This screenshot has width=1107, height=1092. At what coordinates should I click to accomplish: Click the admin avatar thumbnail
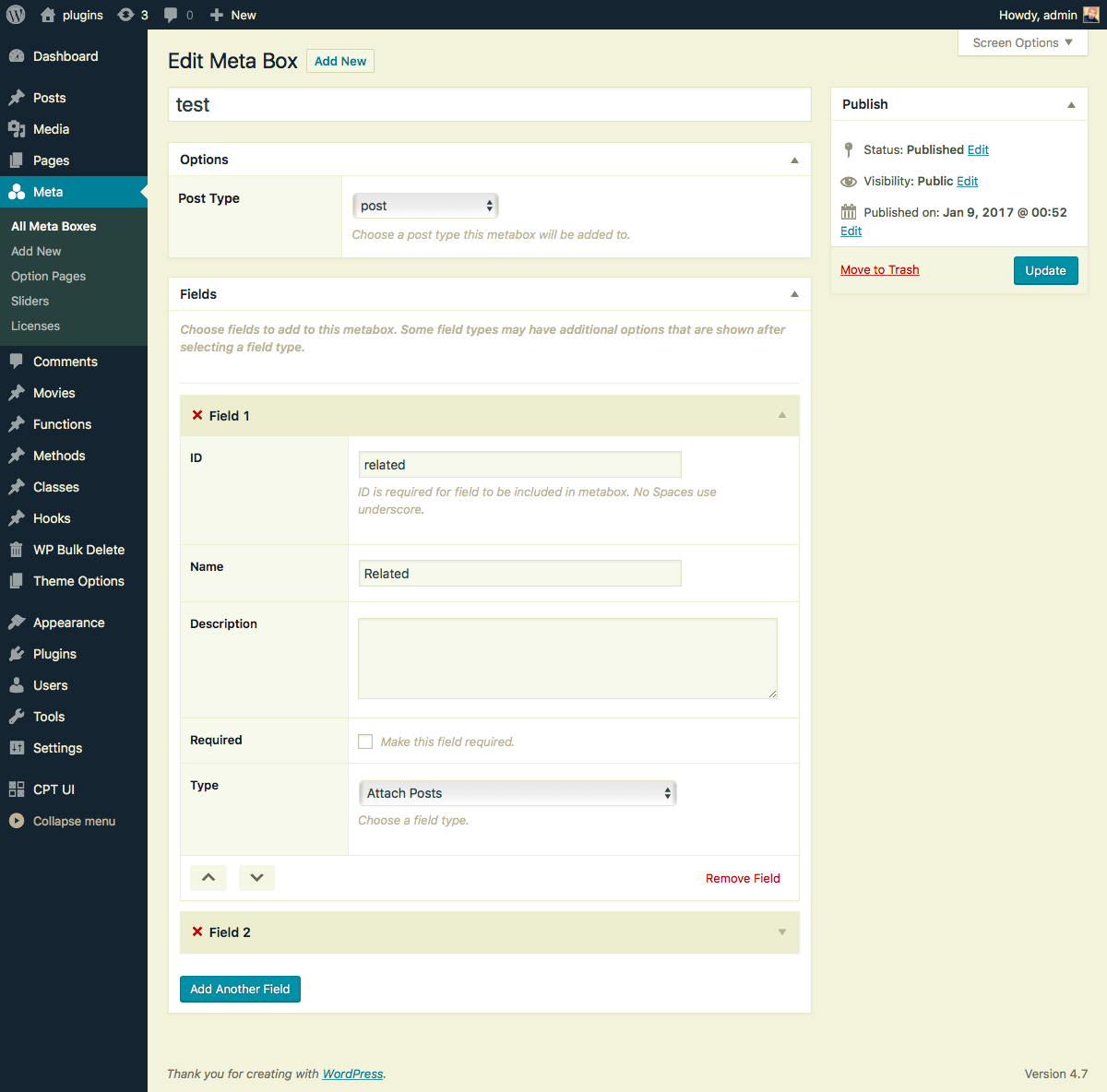pos(1090,15)
